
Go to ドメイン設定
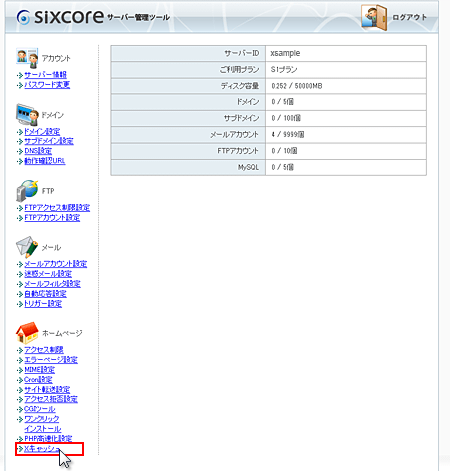click(x=42, y=131)
